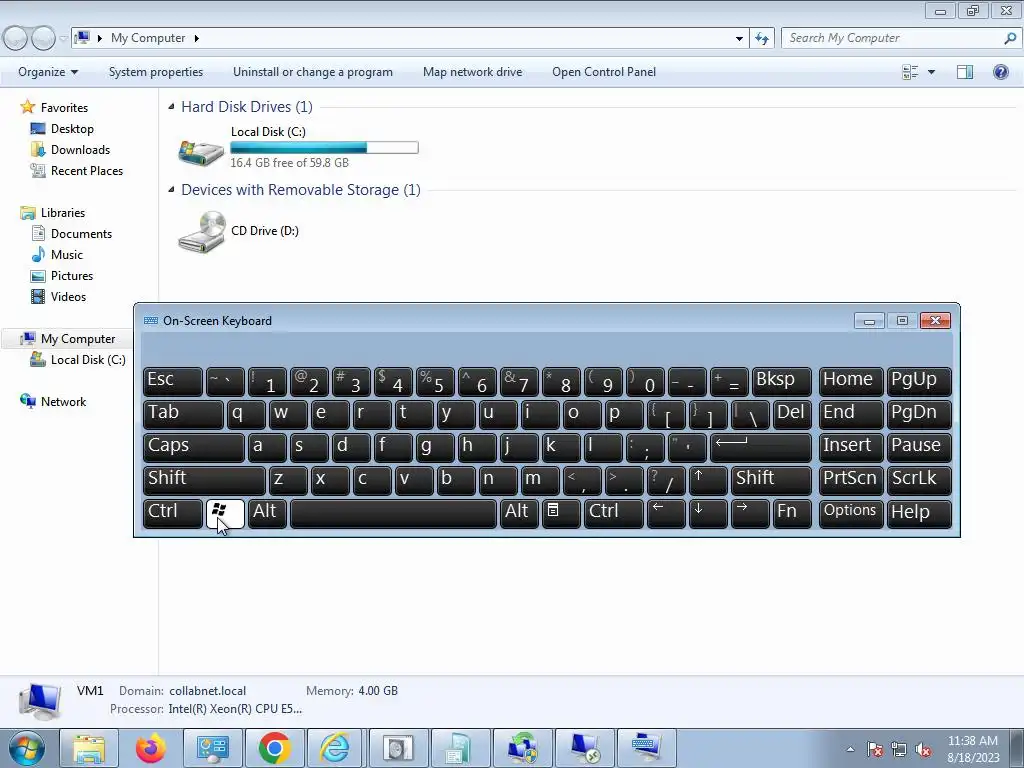Toggle the right Shift key
Viewport: 1024px width, 768px height.
pos(771,481)
